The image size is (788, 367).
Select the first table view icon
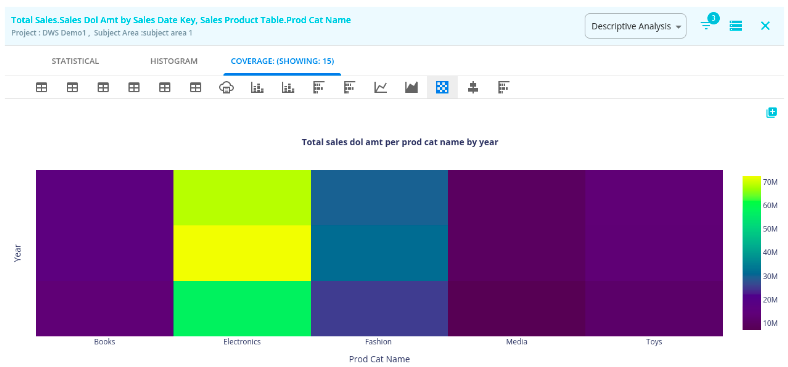tap(41, 87)
